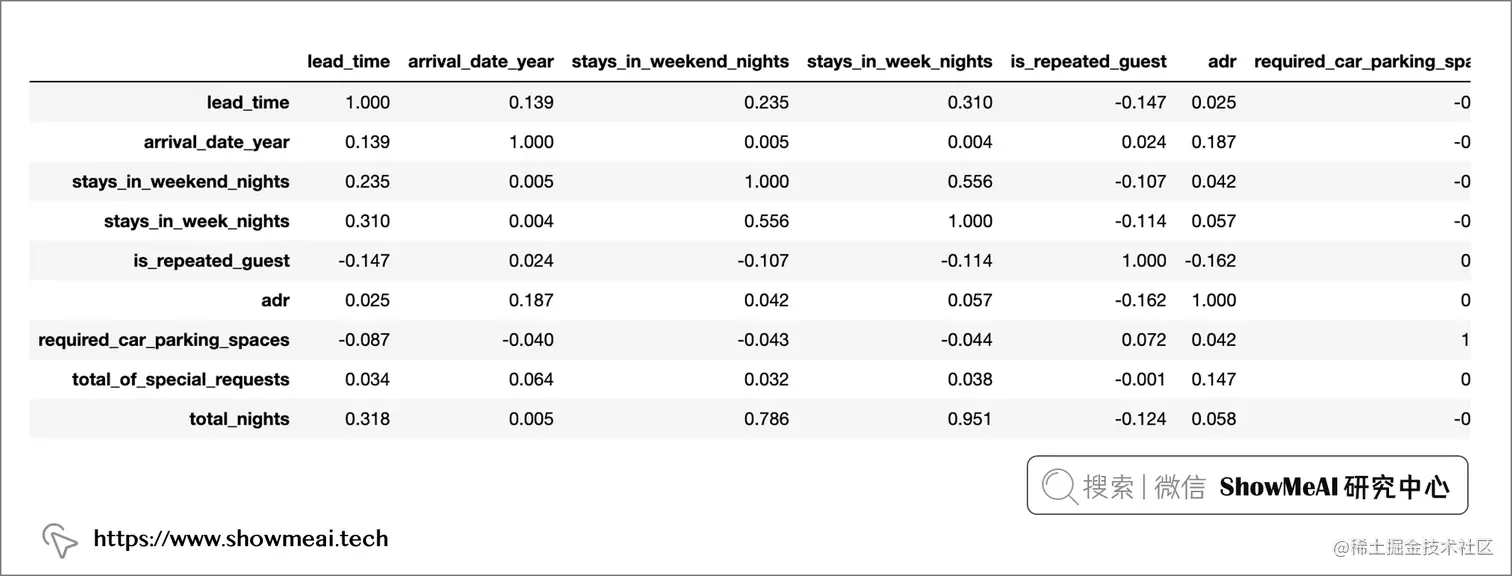
Task: Click the total_of_special_requests row label
Action: pyautogui.click(x=180, y=379)
